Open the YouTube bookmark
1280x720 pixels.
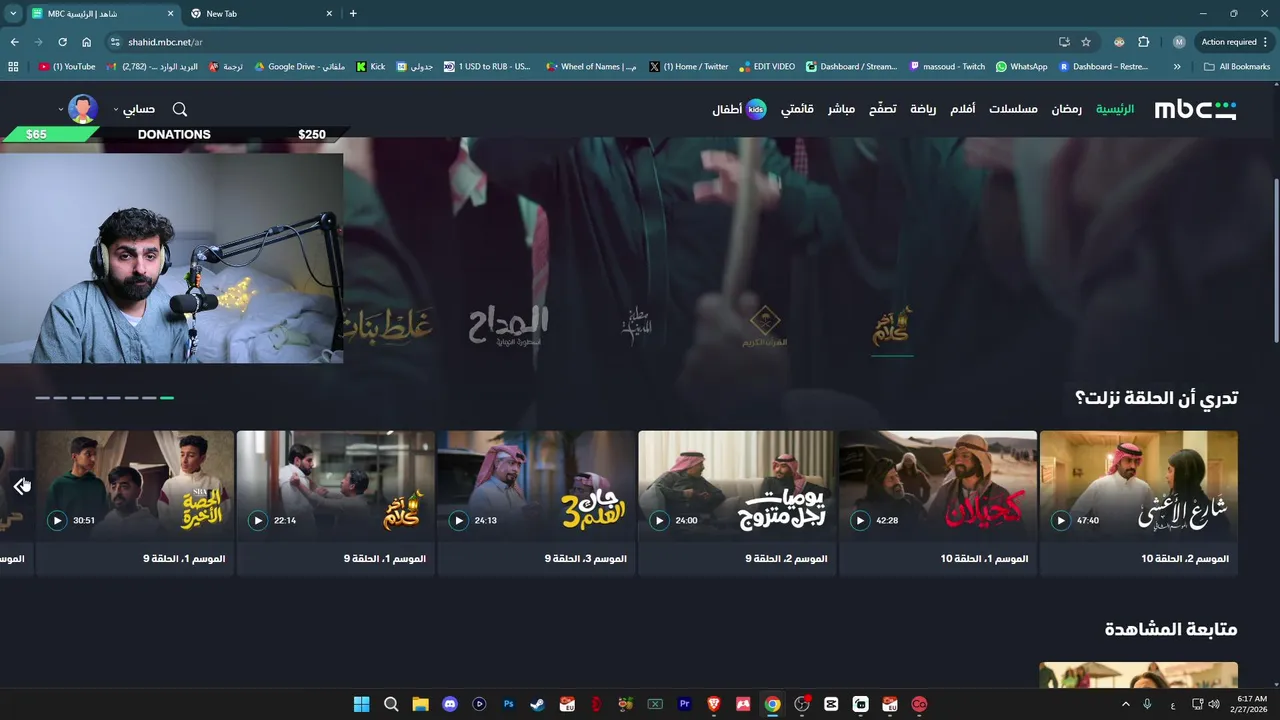pyautogui.click(x=68, y=67)
